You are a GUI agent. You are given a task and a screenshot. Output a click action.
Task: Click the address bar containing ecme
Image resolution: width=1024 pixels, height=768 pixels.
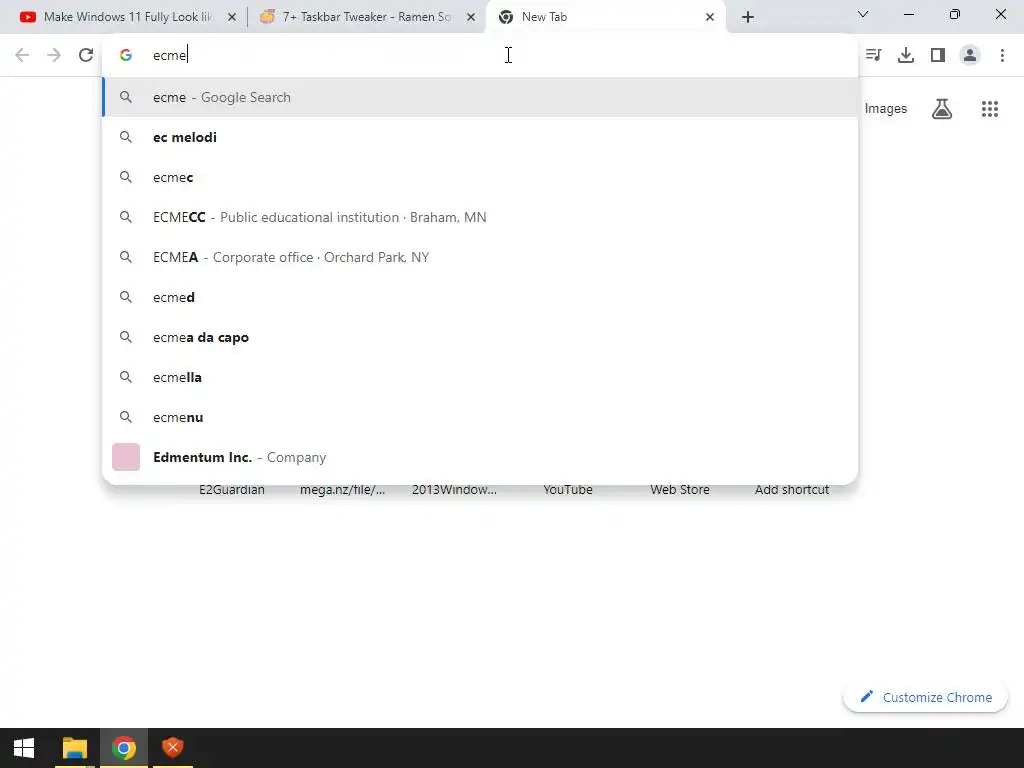(x=480, y=55)
